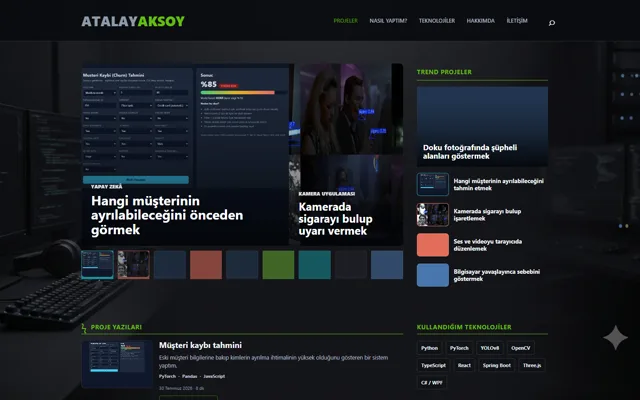Go to NASIL YAPTIM? page

388,21
